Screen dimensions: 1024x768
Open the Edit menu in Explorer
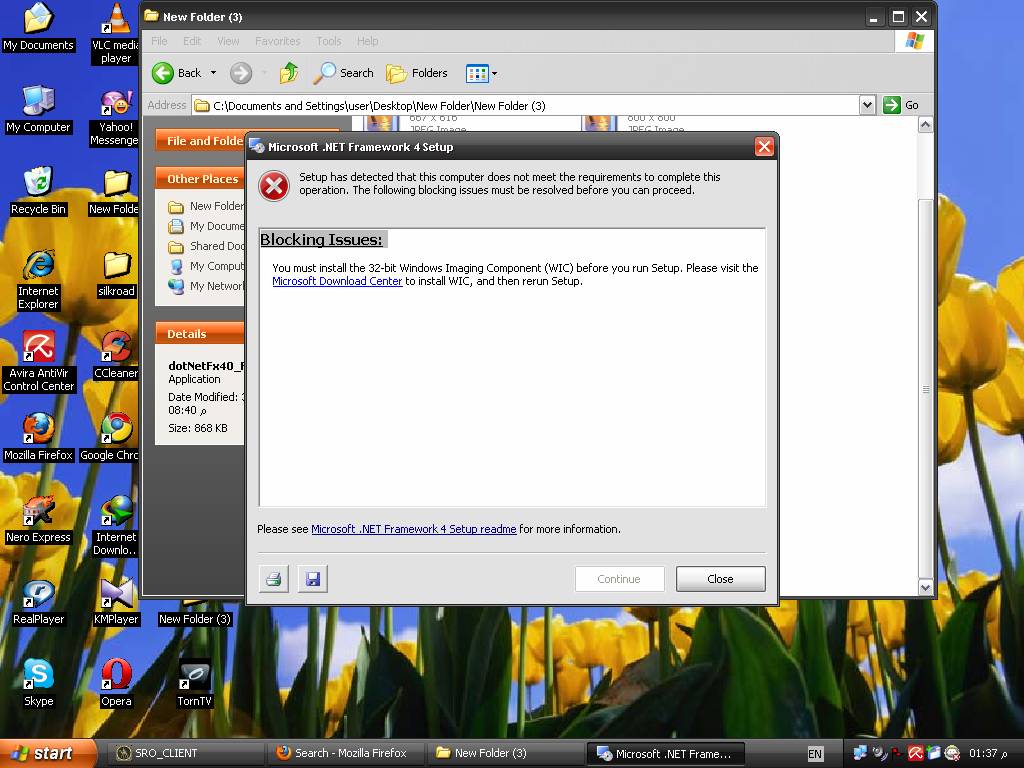(x=192, y=41)
